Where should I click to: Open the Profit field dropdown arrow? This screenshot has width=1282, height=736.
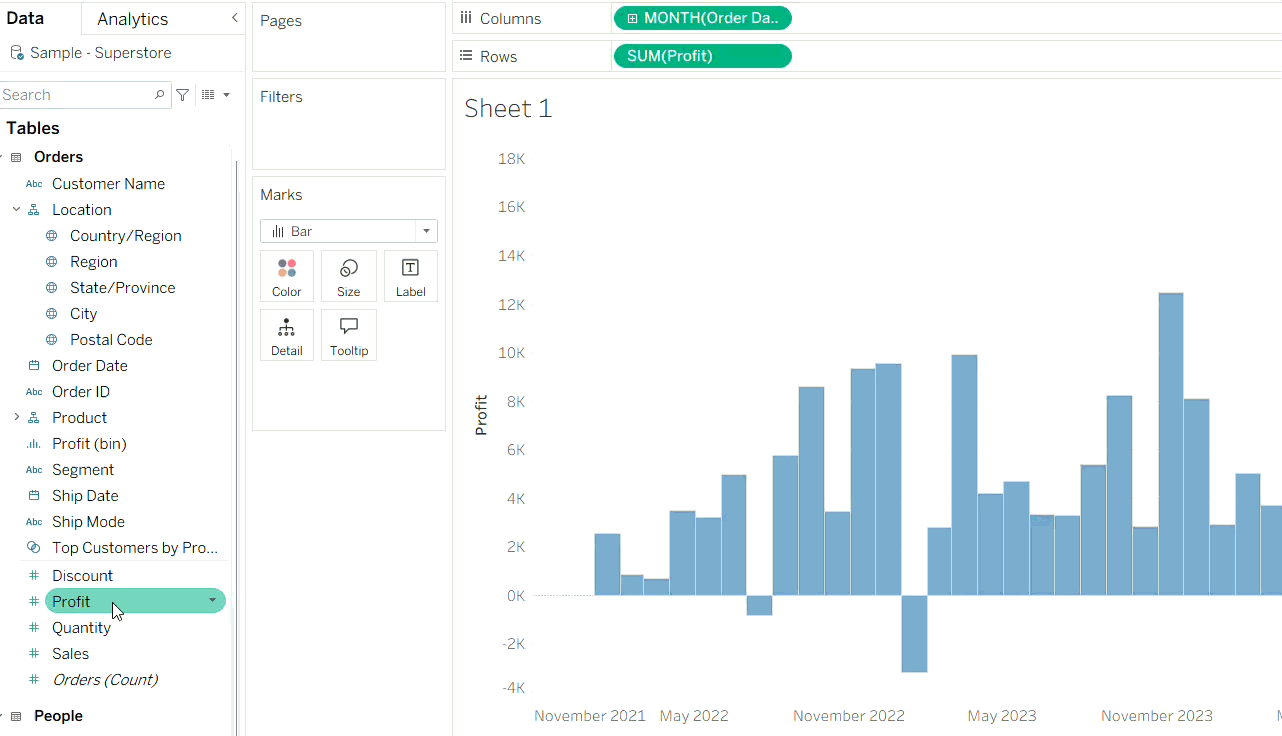212,601
